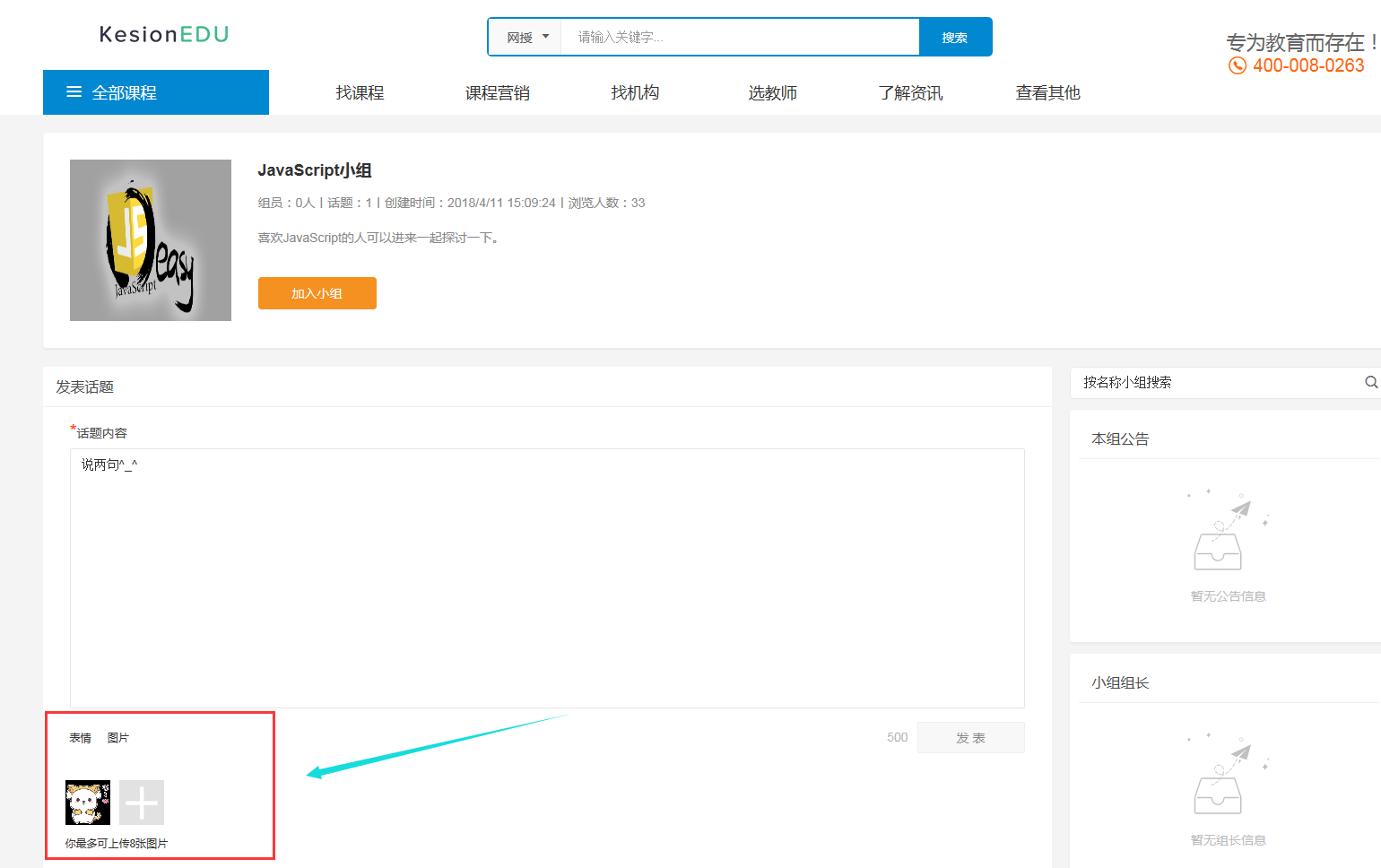Open the 网授 search type dropdown
The width and height of the screenshot is (1381, 868).
[x=524, y=37]
